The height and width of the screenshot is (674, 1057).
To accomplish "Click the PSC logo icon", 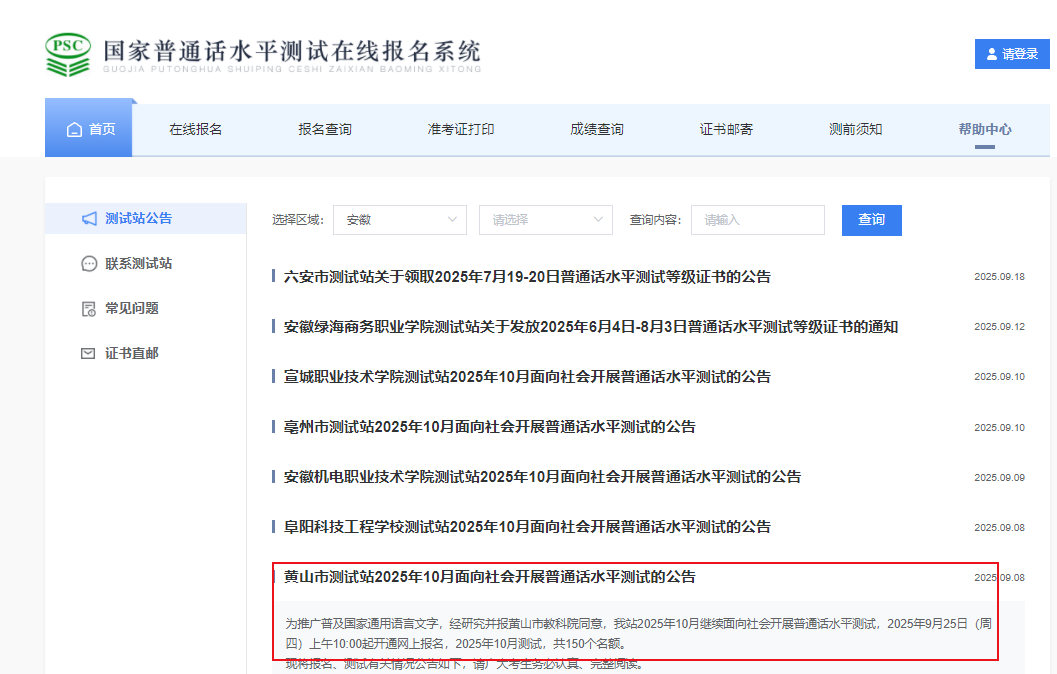I will tap(68, 54).
